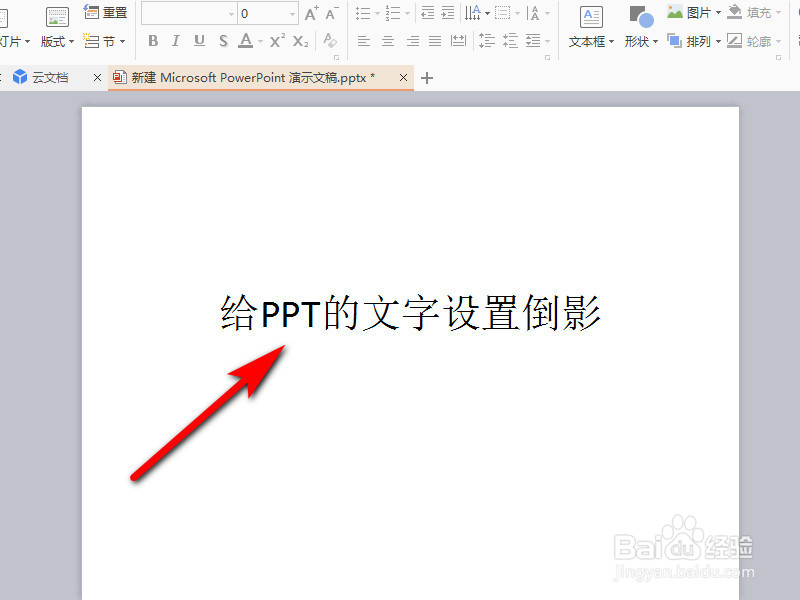Open the 排列 arrange dropdown
This screenshot has width=800, height=600.
tap(705, 41)
